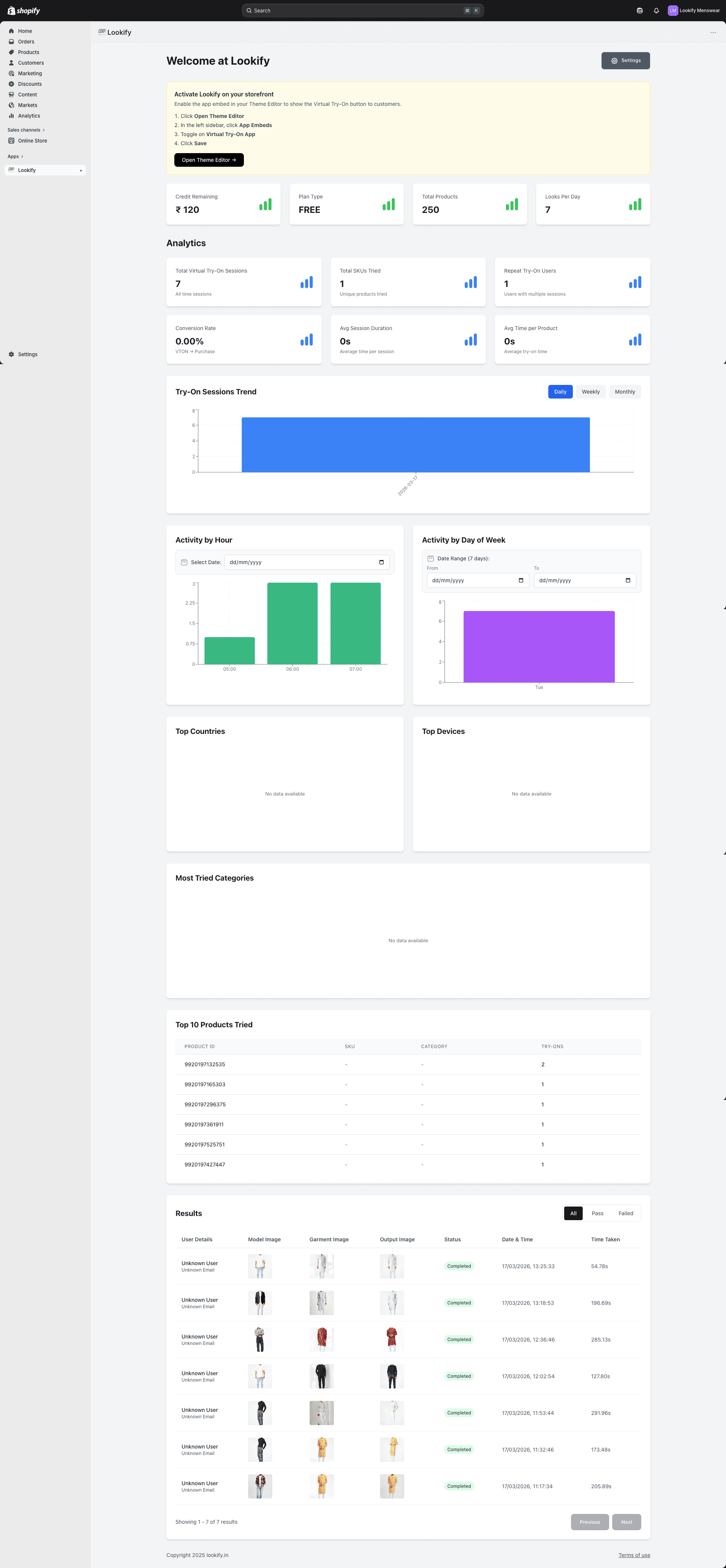Open garment image for 12:36:46 result
Viewport: 726px width, 1568px height.
(321, 1340)
